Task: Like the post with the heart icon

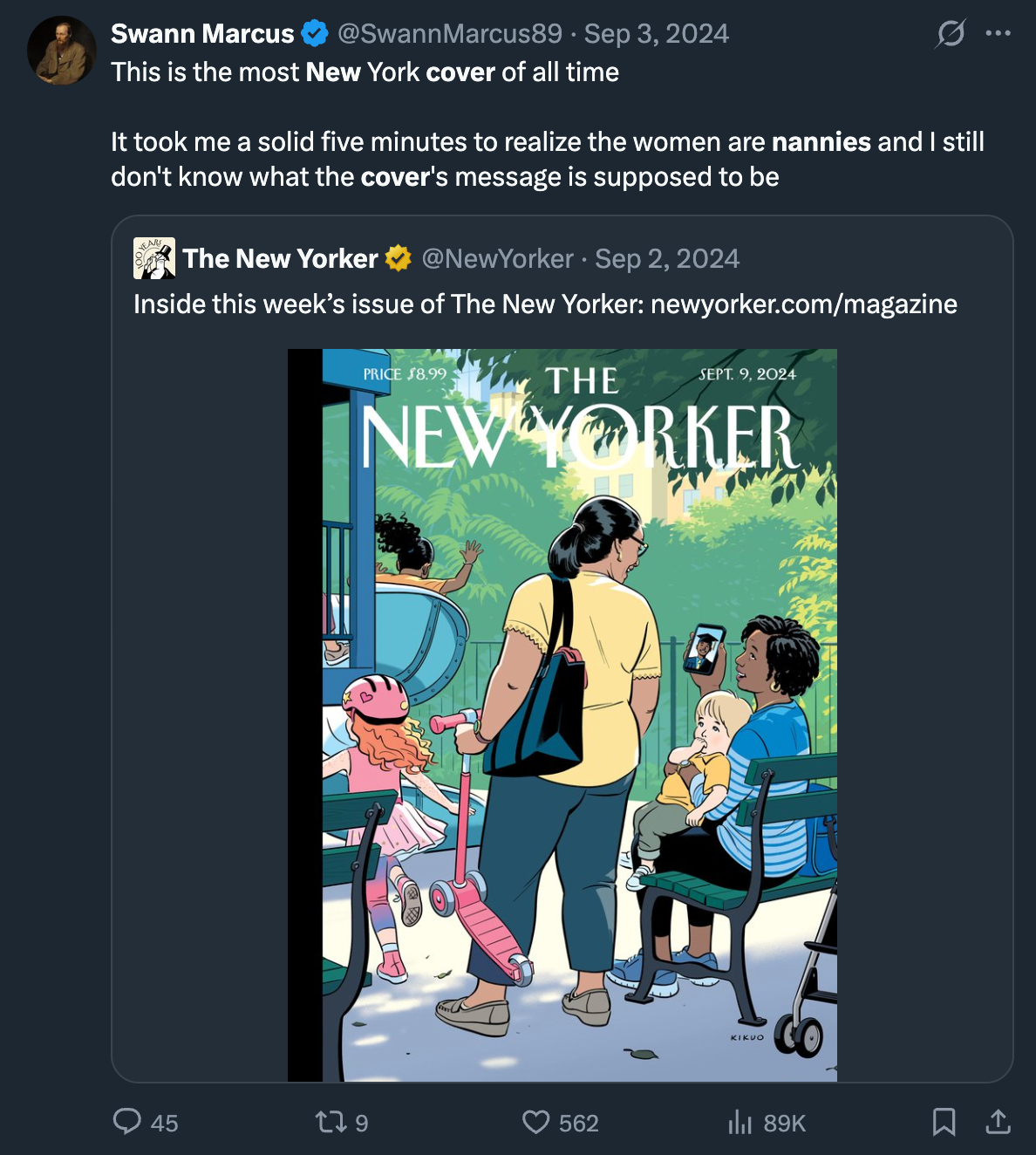Action: click(535, 1122)
